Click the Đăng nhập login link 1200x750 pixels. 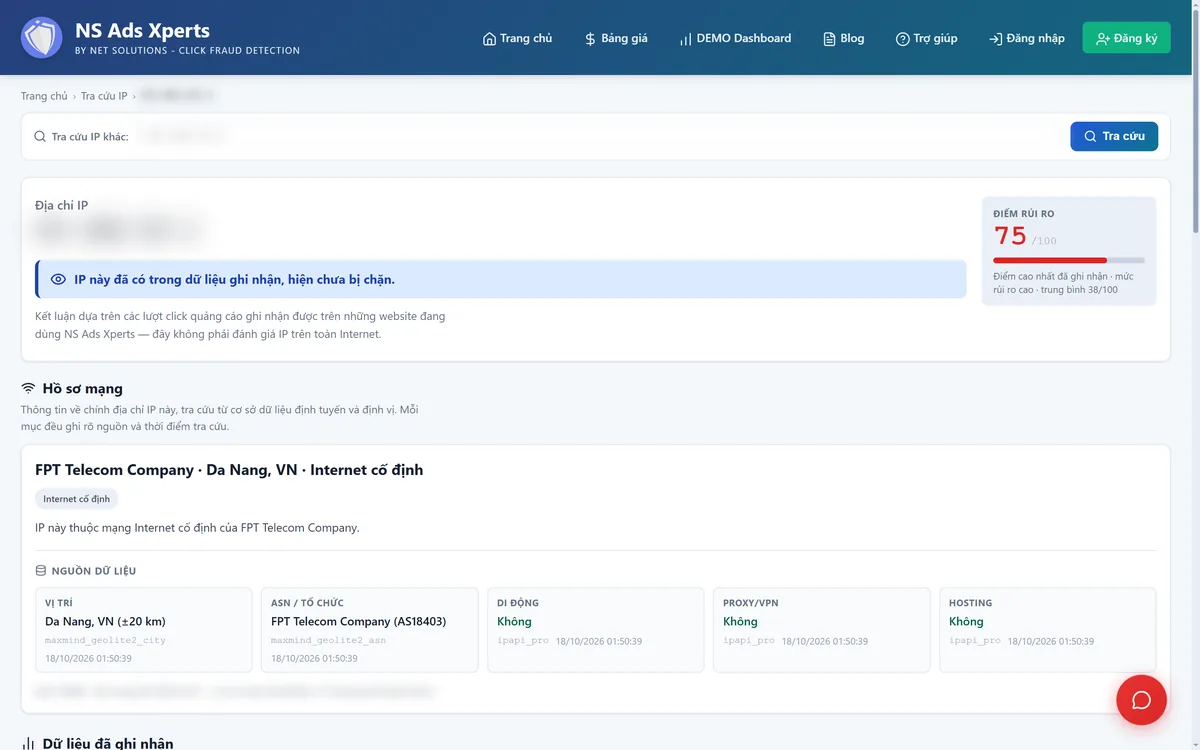(1027, 38)
